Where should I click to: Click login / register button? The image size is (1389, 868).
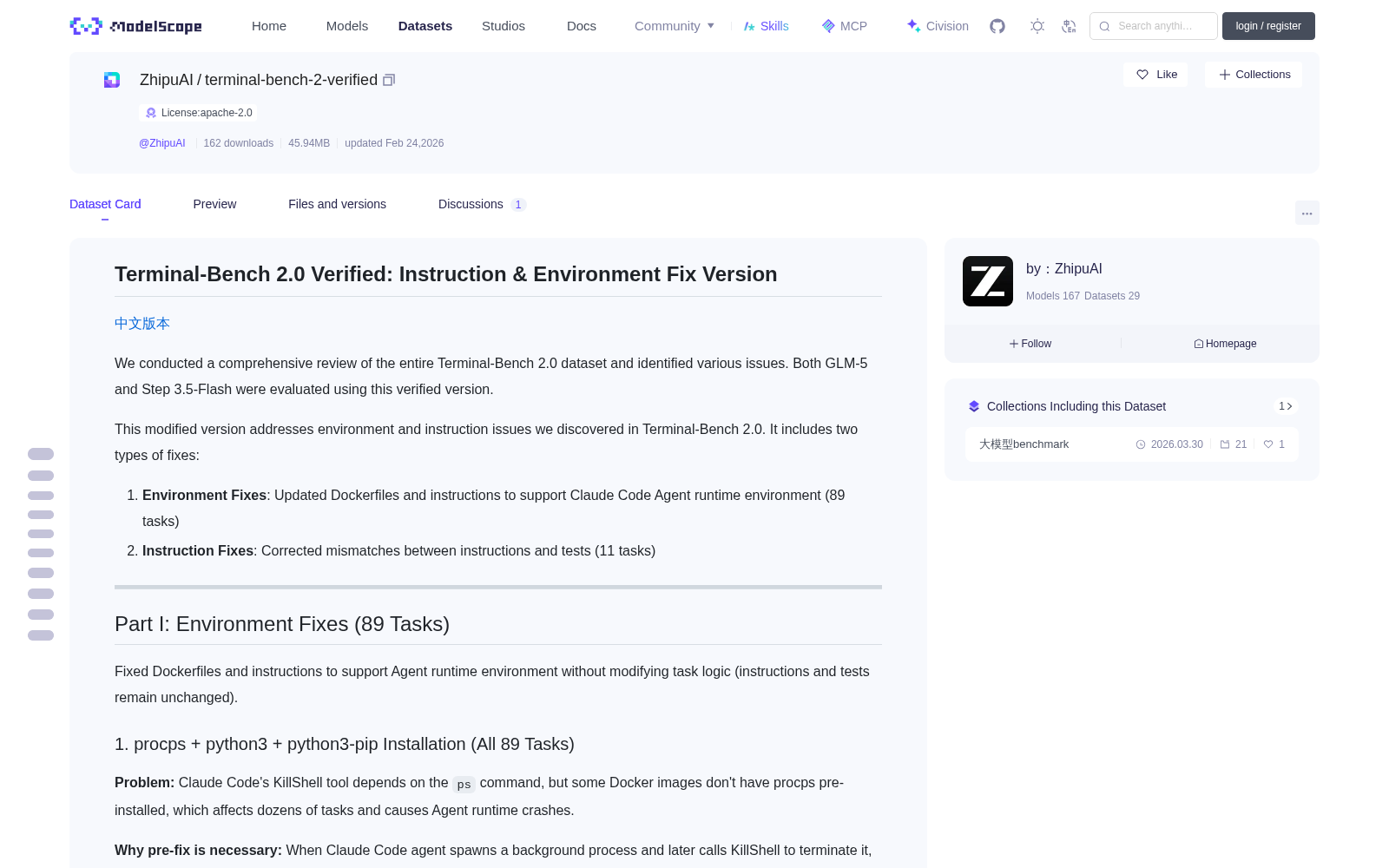coord(1268,26)
